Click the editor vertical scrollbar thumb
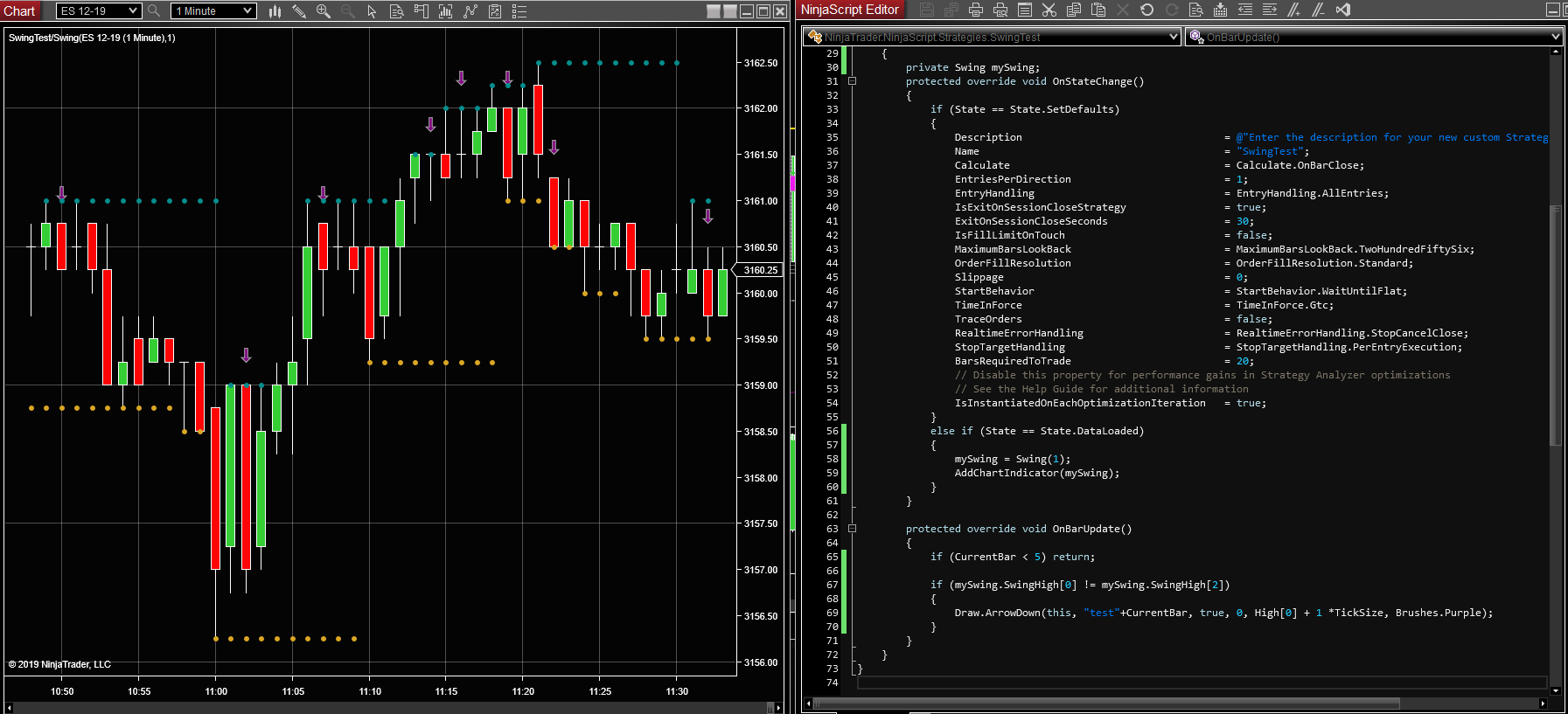 click(1555, 326)
